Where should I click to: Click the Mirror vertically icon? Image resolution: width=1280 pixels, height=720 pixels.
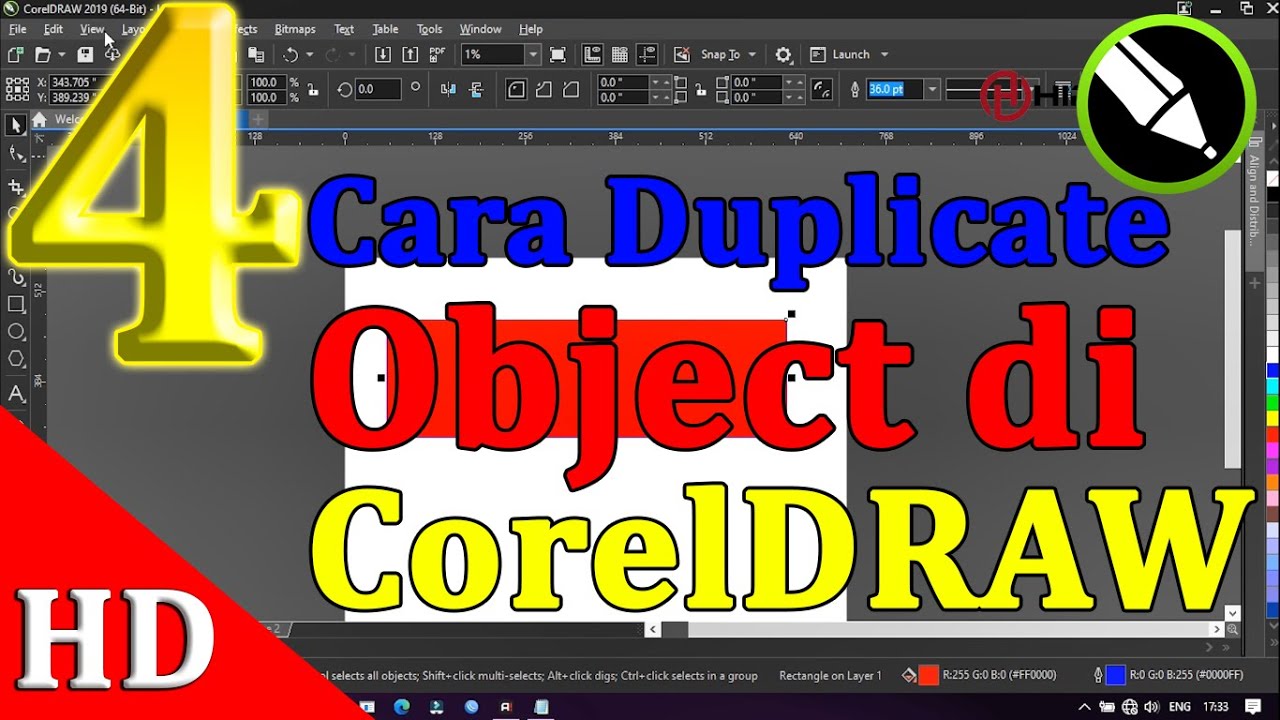[x=476, y=89]
